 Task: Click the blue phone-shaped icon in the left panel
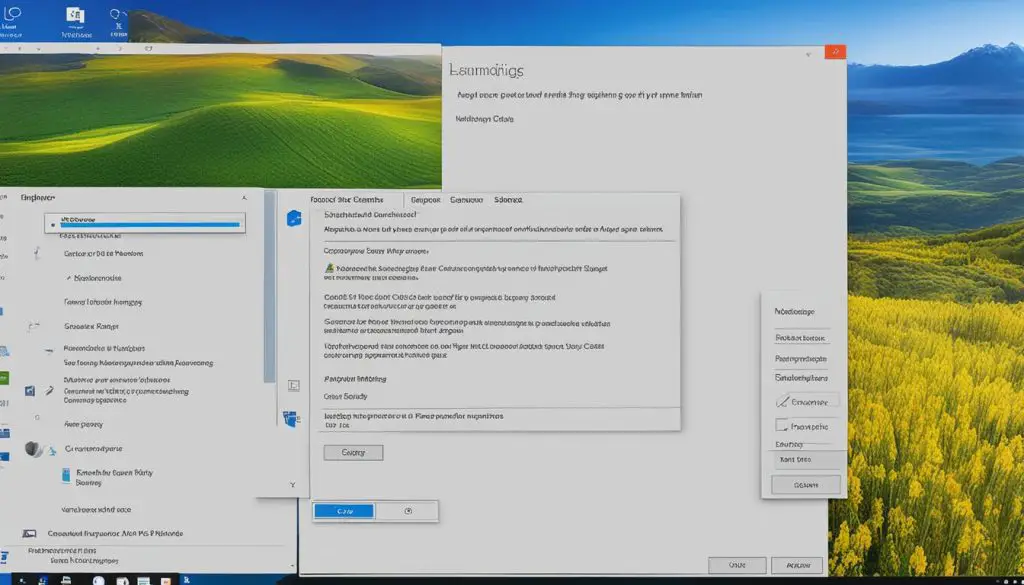coord(66,475)
